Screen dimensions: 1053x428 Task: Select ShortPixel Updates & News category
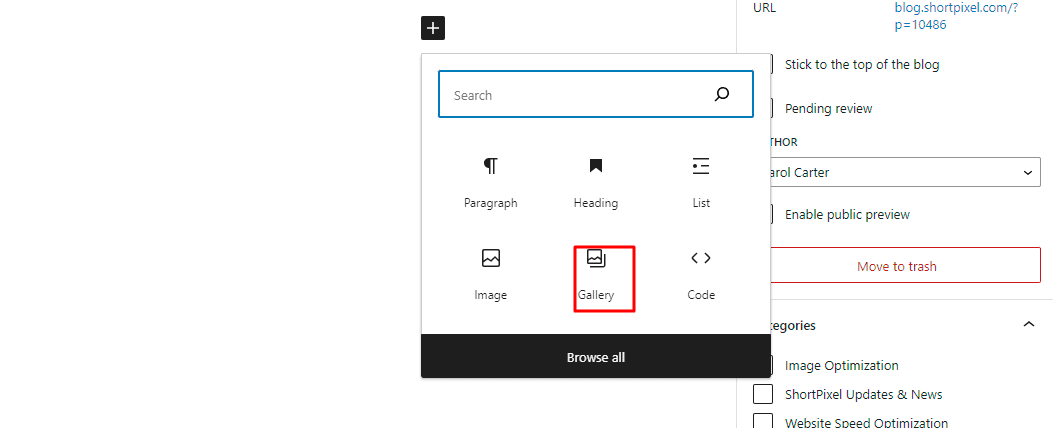(x=763, y=394)
